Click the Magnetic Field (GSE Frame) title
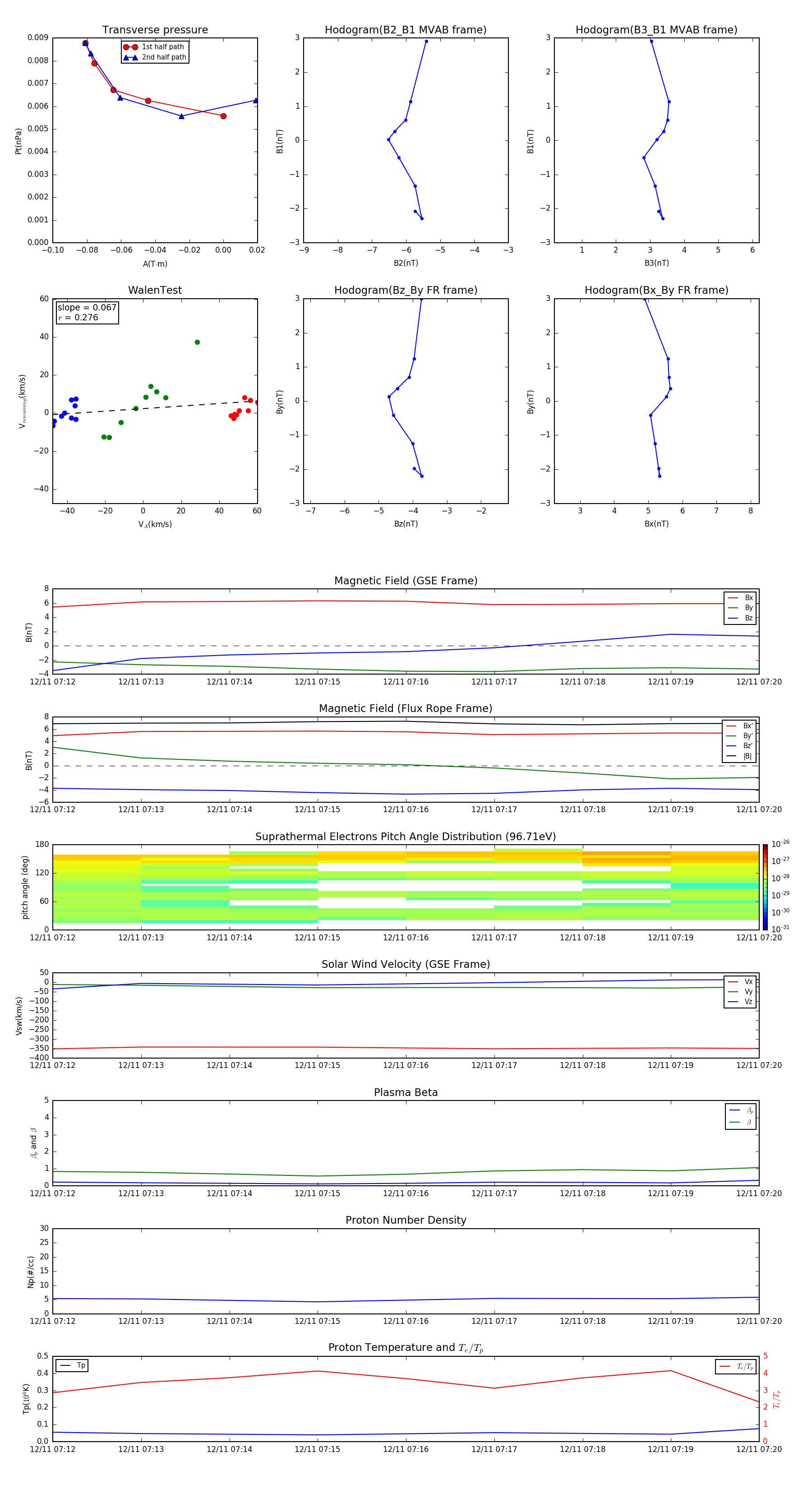Image resolution: width=812 pixels, height=1489 pixels. (x=406, y=581)
